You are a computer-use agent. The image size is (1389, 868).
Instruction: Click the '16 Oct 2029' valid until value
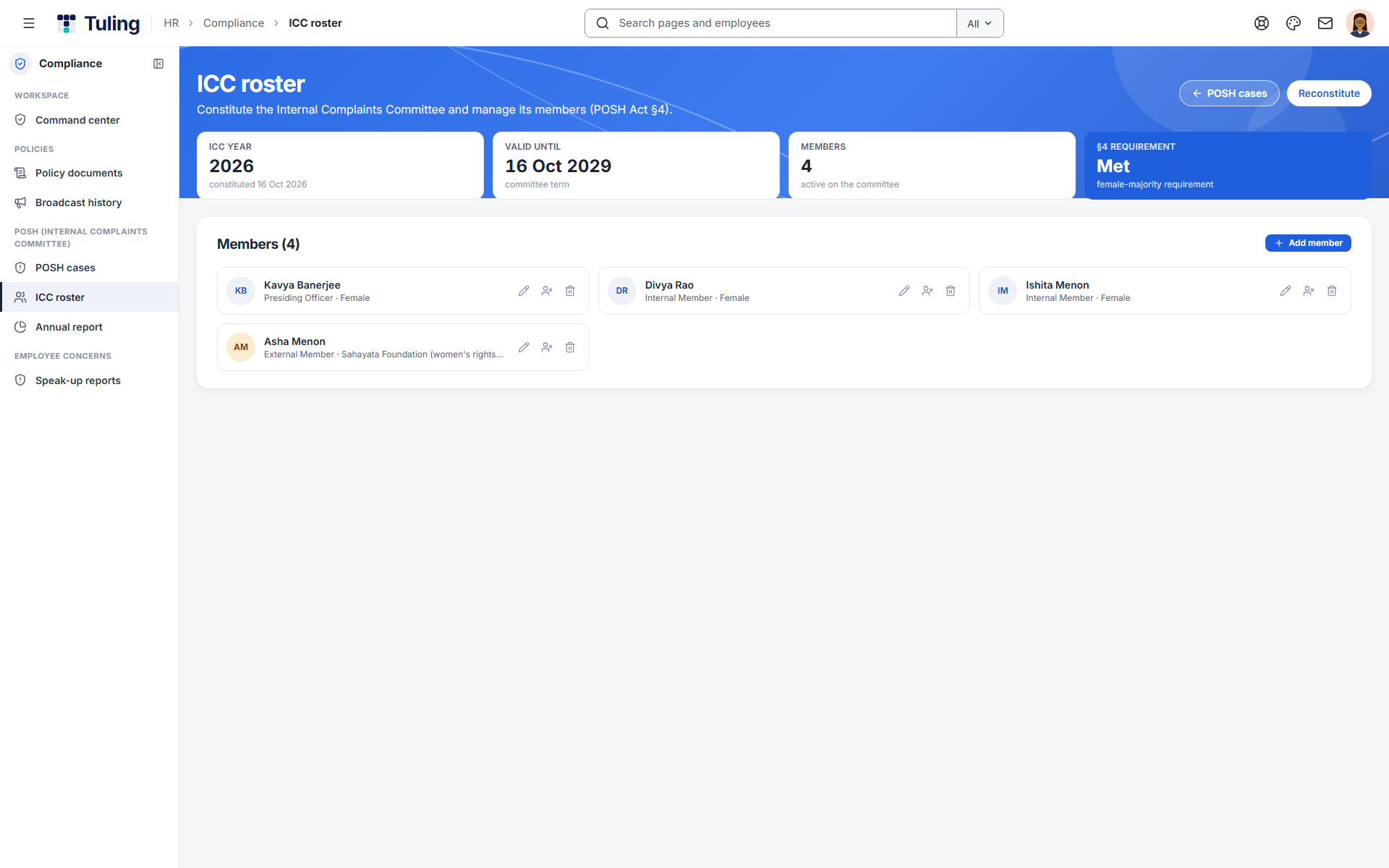558,166
